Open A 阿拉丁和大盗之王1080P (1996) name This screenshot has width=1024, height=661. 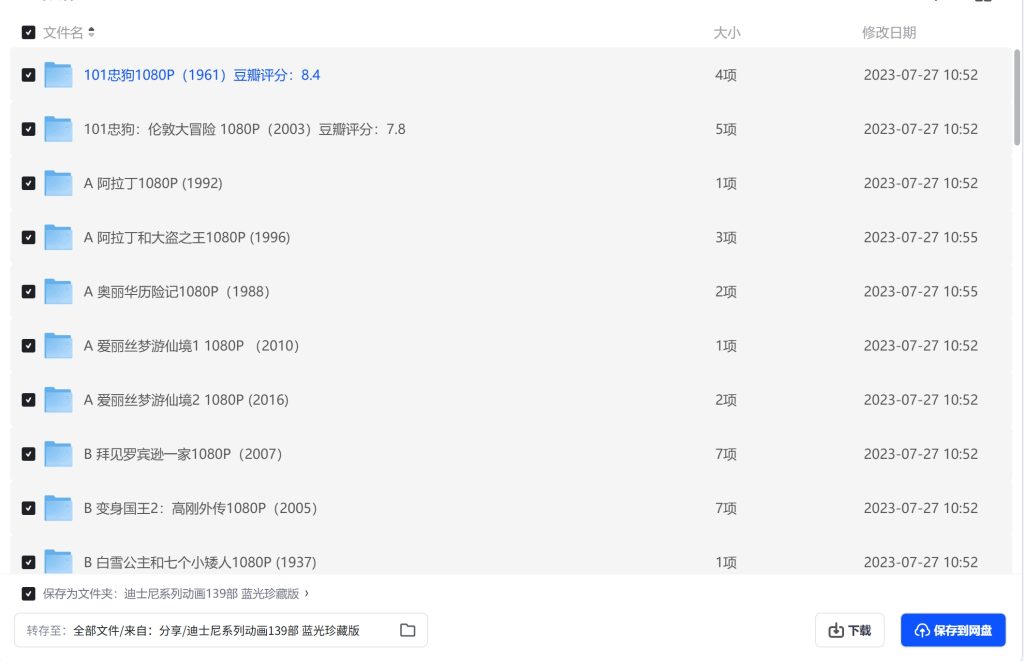coord(187,238)
